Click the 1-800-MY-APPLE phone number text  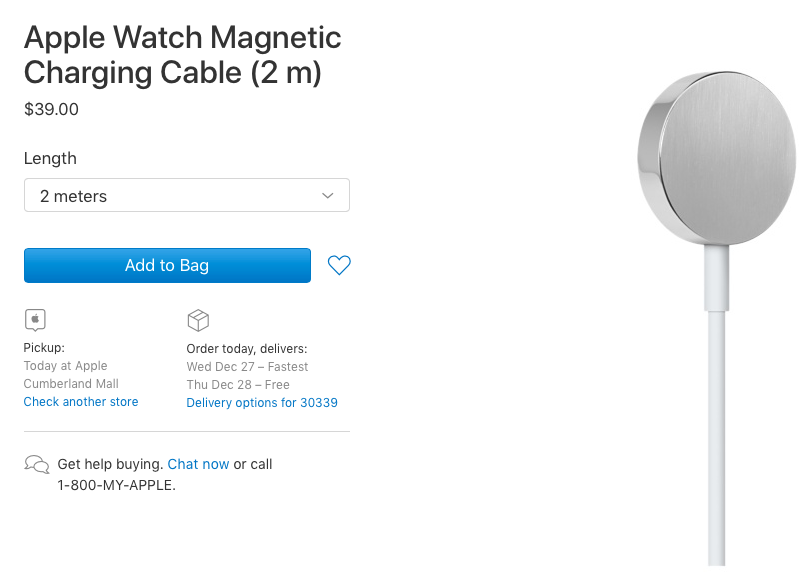[x=116, y=485]
